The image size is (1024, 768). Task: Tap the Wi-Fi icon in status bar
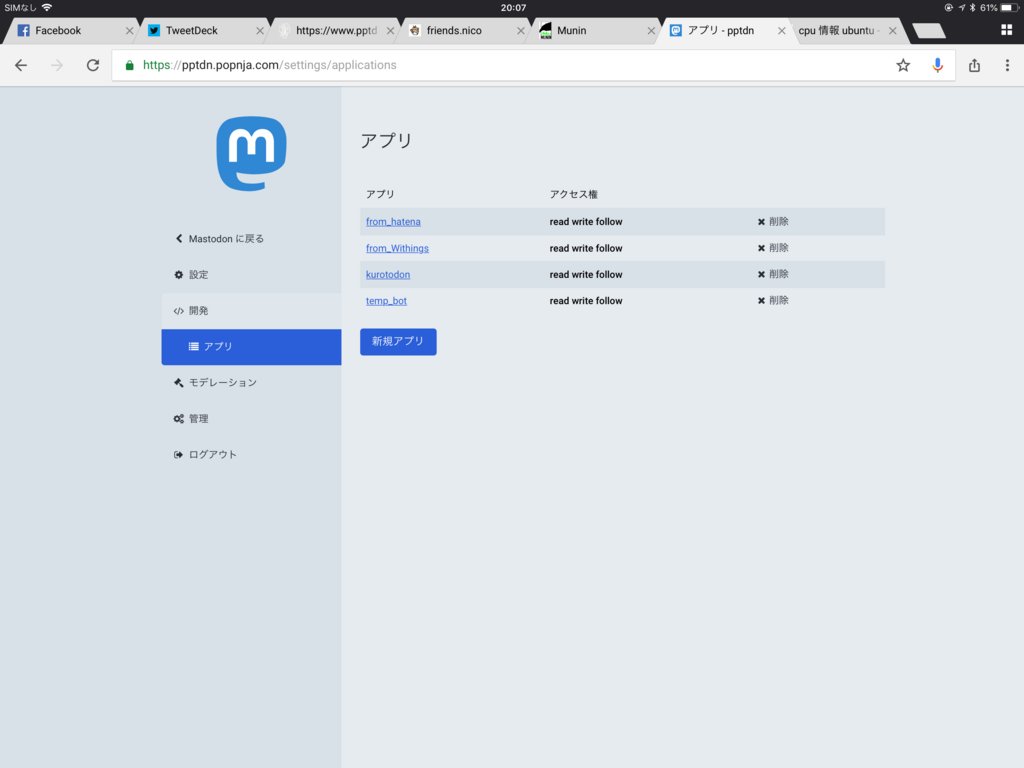click(x=46, y=8)
